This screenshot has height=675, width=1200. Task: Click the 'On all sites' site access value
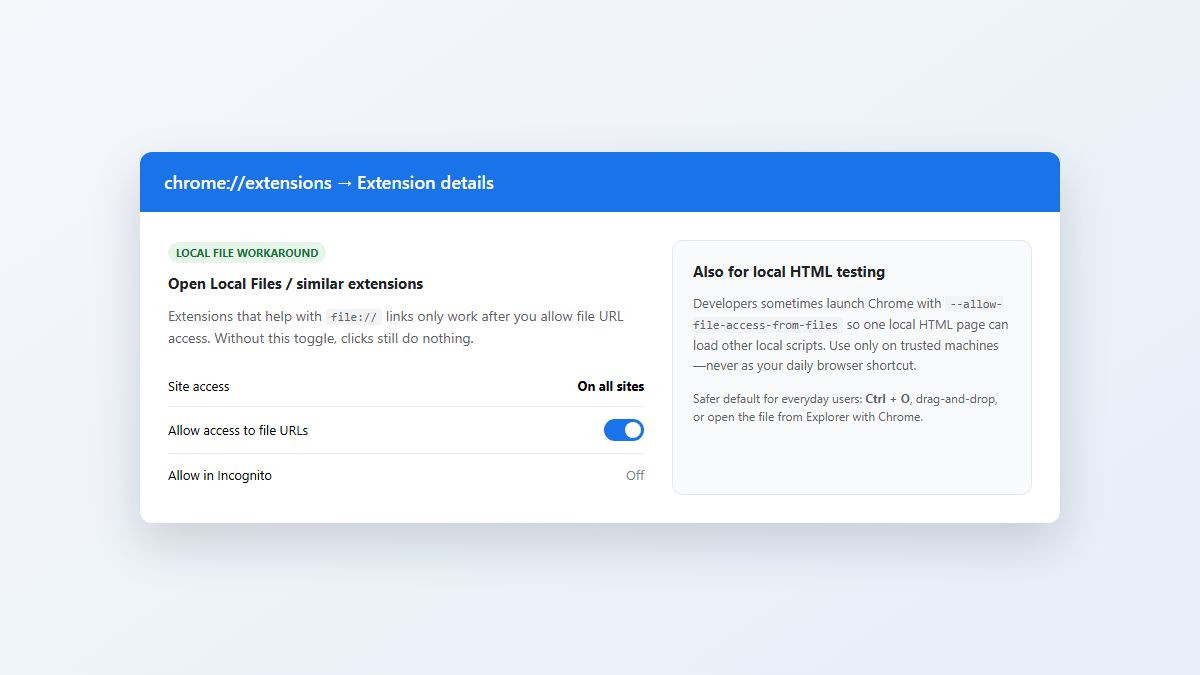[x=611, y=386]
